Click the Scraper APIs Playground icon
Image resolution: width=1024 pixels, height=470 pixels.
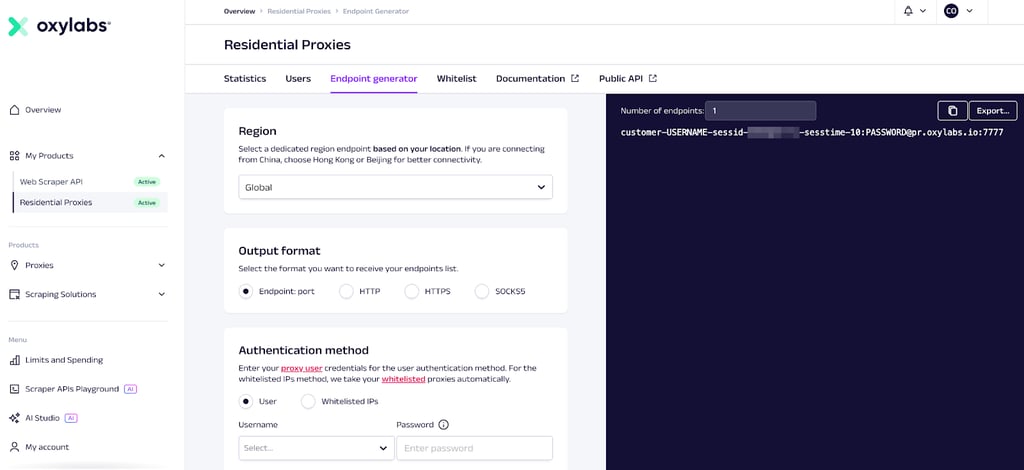tap(14, 389)
